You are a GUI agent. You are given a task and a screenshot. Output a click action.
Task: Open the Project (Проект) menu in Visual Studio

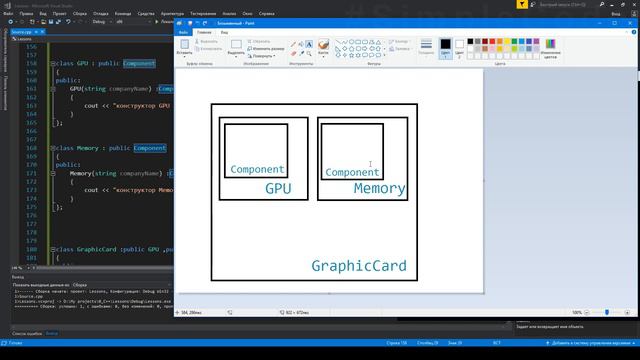point(60,13)
